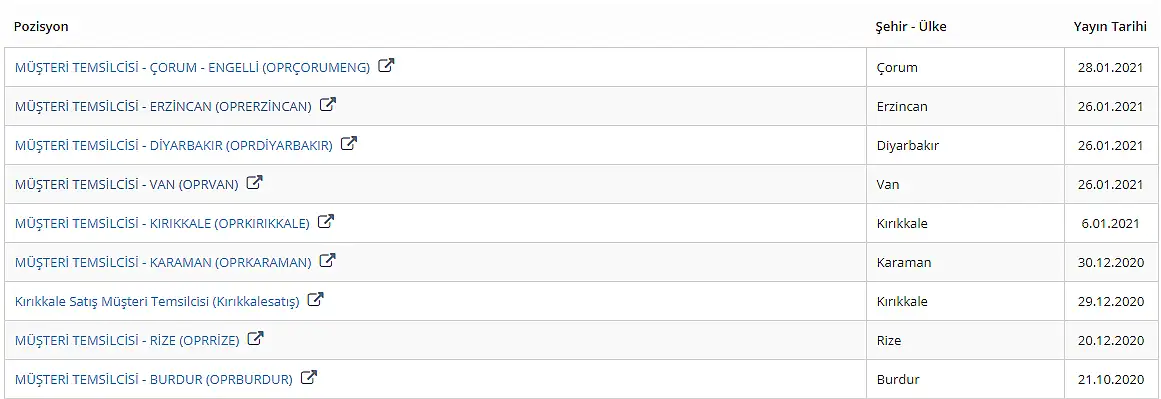Sort by Yayın Tarihi column header
Screen dimensions: 1161x399
[1110, 27]
